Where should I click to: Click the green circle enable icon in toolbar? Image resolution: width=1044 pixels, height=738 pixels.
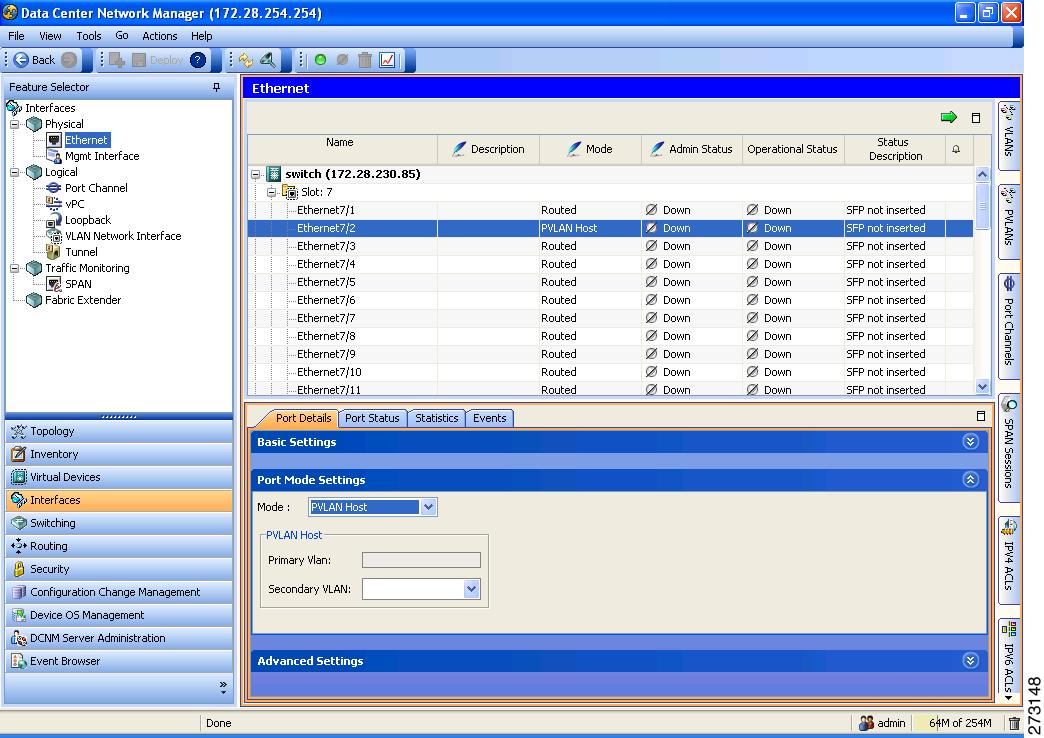click(320, 60)
